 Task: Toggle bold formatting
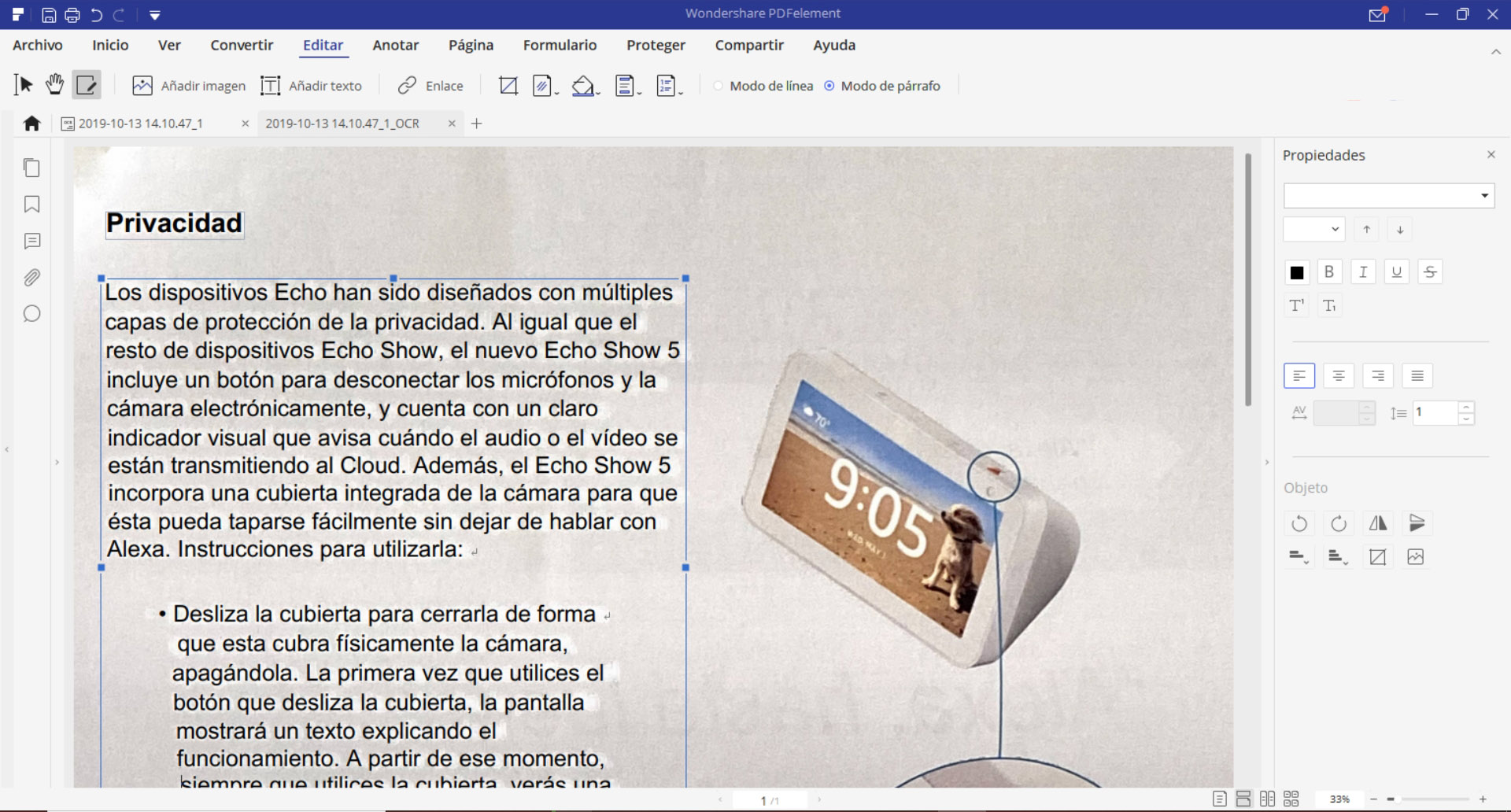pyautogui.click(x=1329, y=272)
